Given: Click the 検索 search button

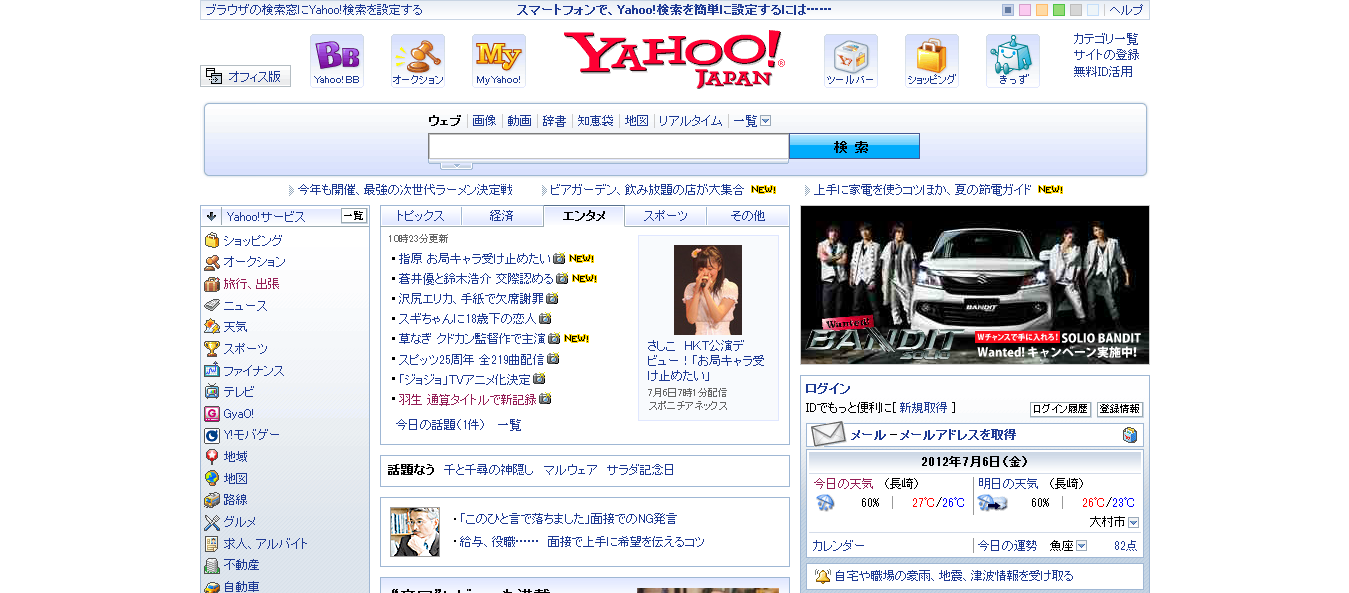Looking at the screenshot, I should point(854,147).
